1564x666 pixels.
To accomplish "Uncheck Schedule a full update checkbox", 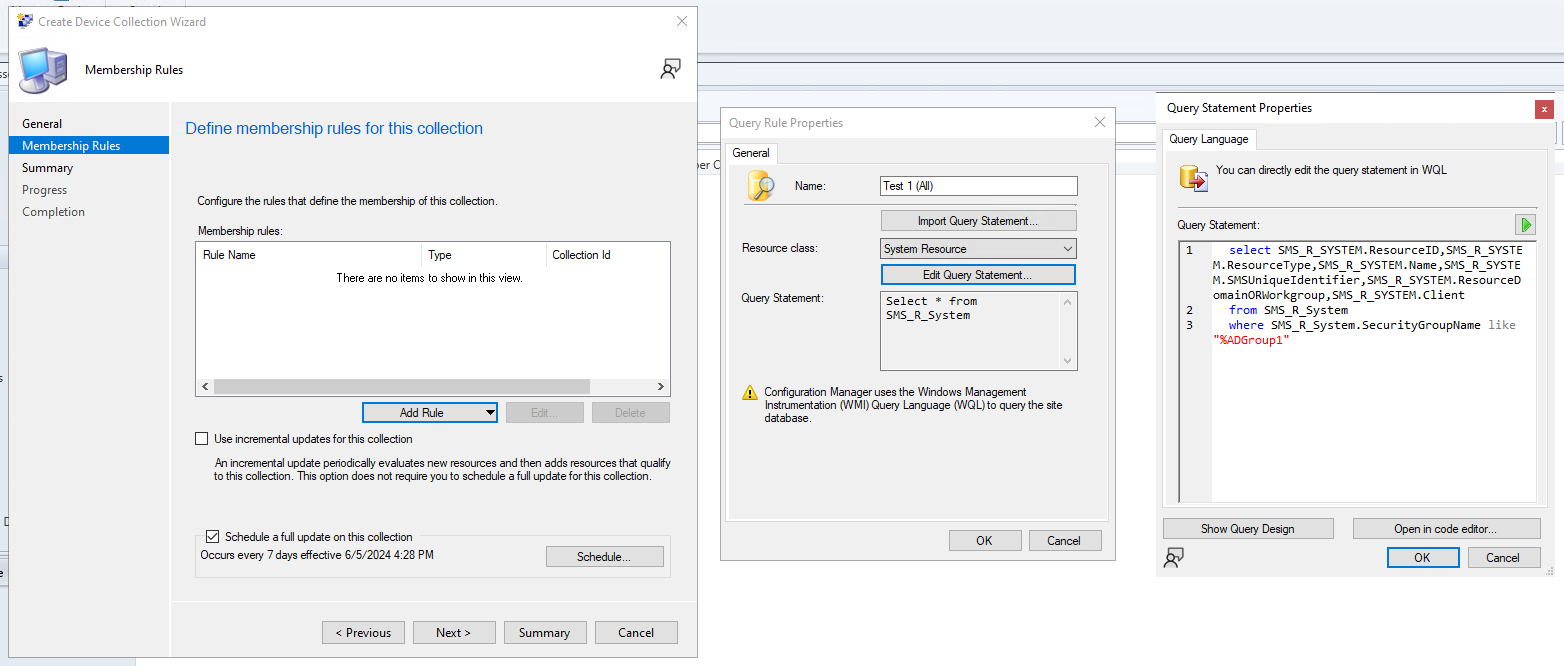I will point(212,537).
